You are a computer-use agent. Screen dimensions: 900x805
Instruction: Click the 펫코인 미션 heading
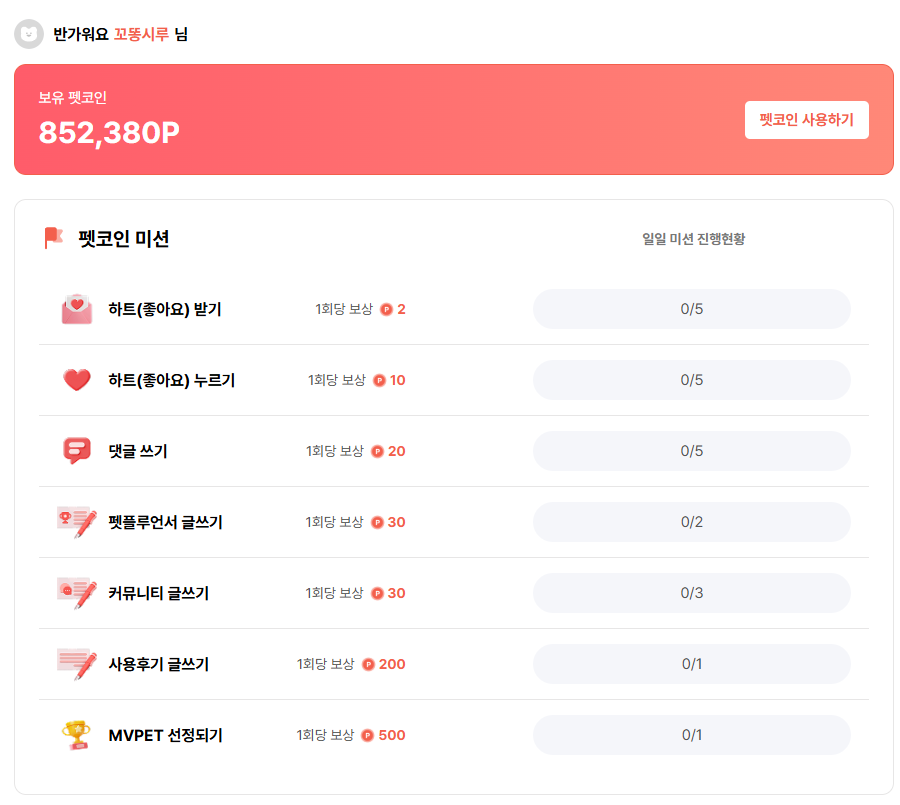point(123,239)
